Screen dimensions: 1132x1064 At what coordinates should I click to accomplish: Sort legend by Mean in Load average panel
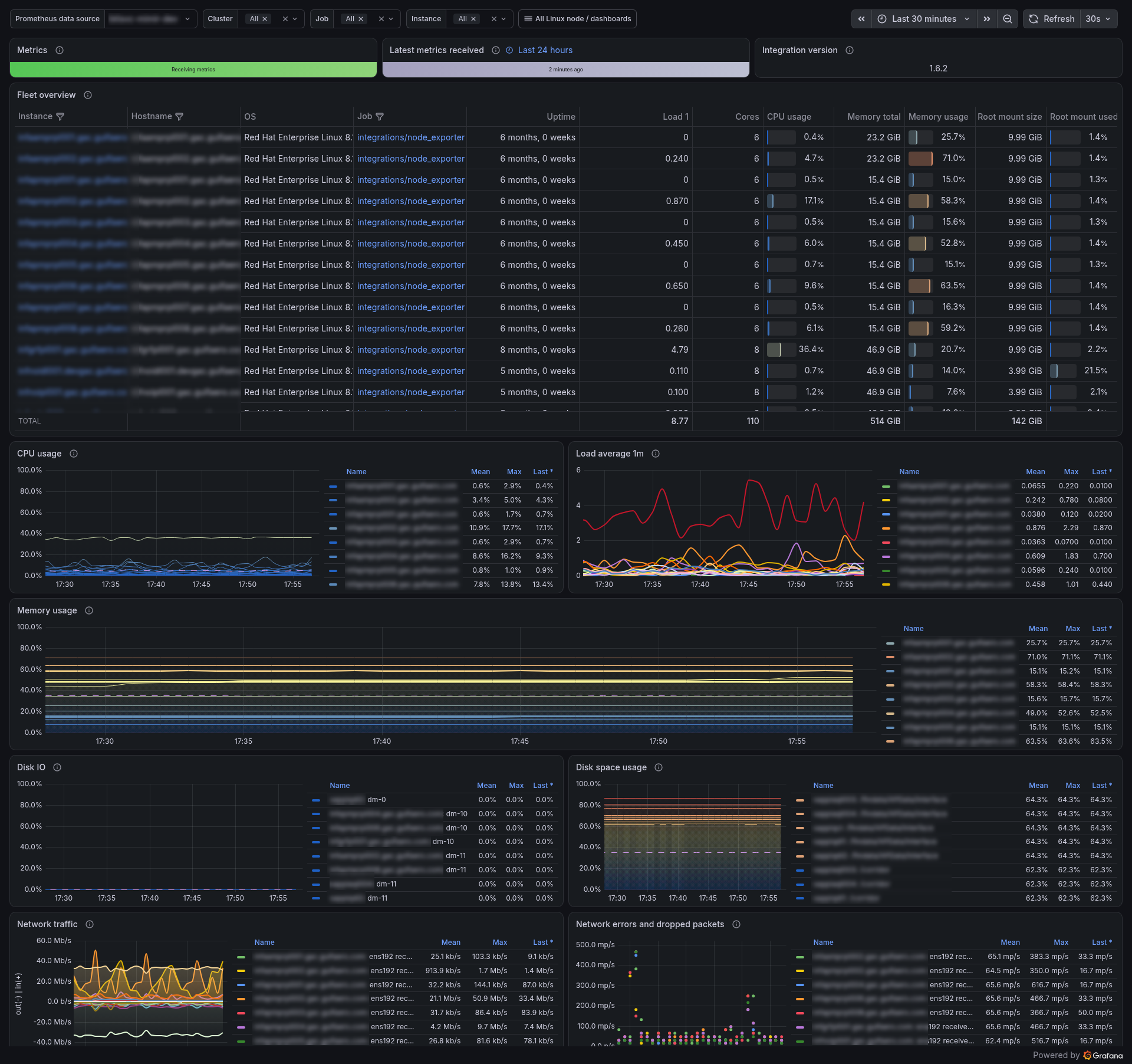1035,472
